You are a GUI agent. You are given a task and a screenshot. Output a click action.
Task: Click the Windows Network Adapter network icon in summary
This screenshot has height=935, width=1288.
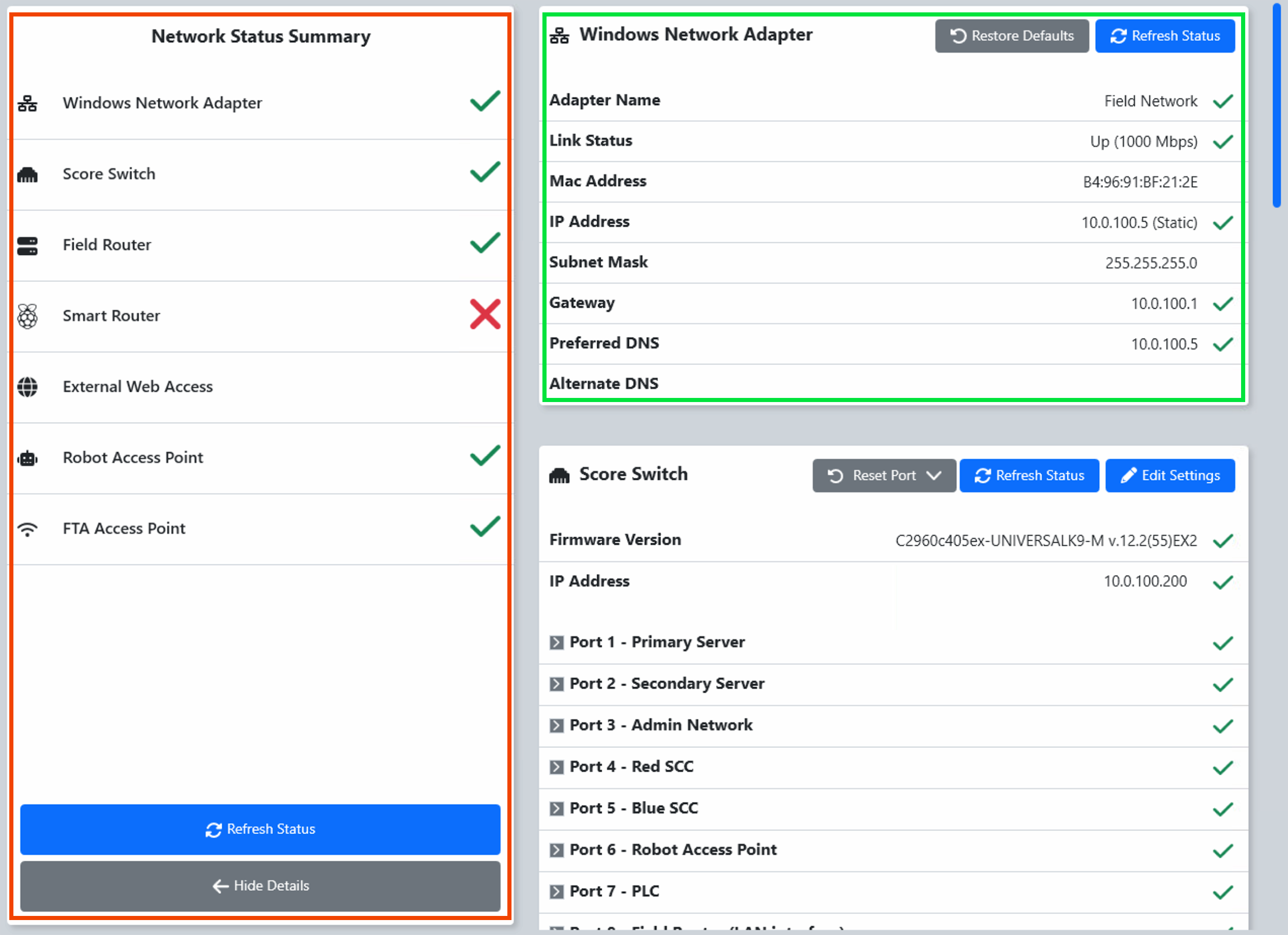tap(27, 103)
